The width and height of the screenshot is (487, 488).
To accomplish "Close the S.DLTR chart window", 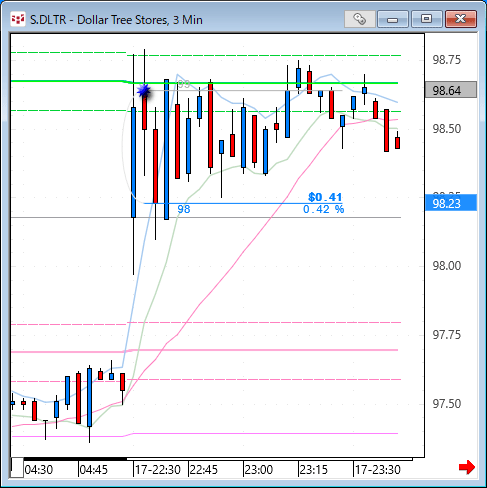I will 461,19.
